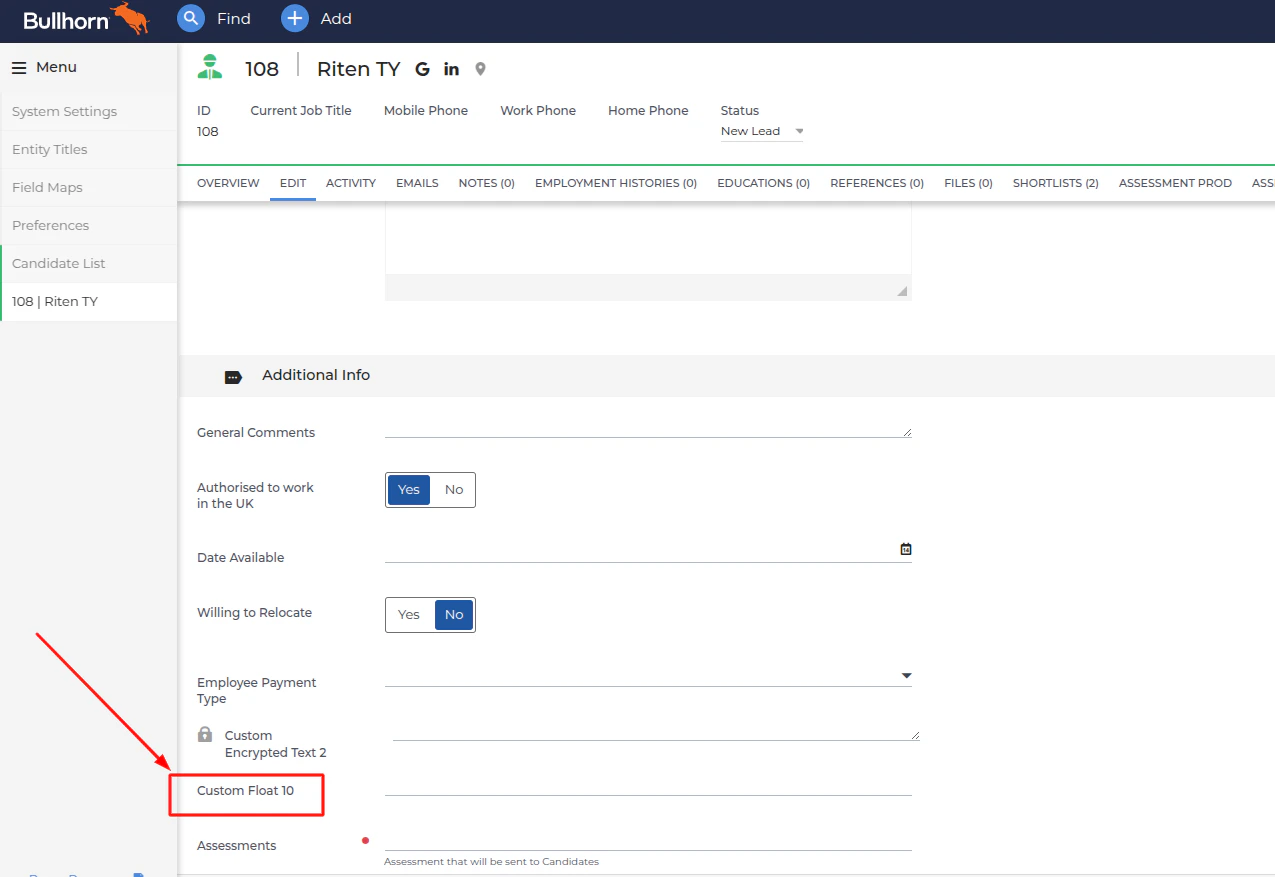Image resolution: width=1275 pixels, height=877 pixels.
Task: Open the LinkedIn icon beside candidate name
Action: [x=451, y=69]
